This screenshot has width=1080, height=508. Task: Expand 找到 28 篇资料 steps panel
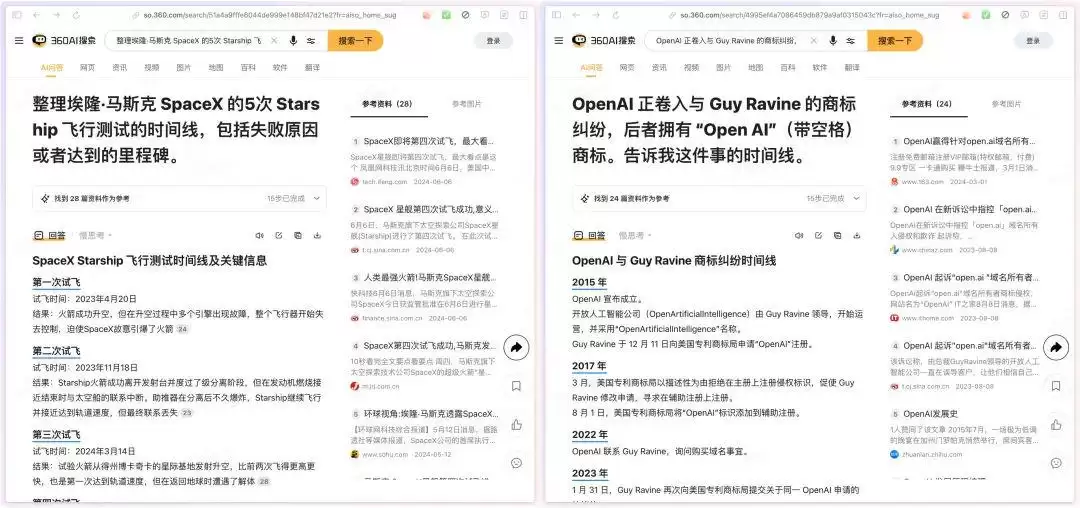179,198
